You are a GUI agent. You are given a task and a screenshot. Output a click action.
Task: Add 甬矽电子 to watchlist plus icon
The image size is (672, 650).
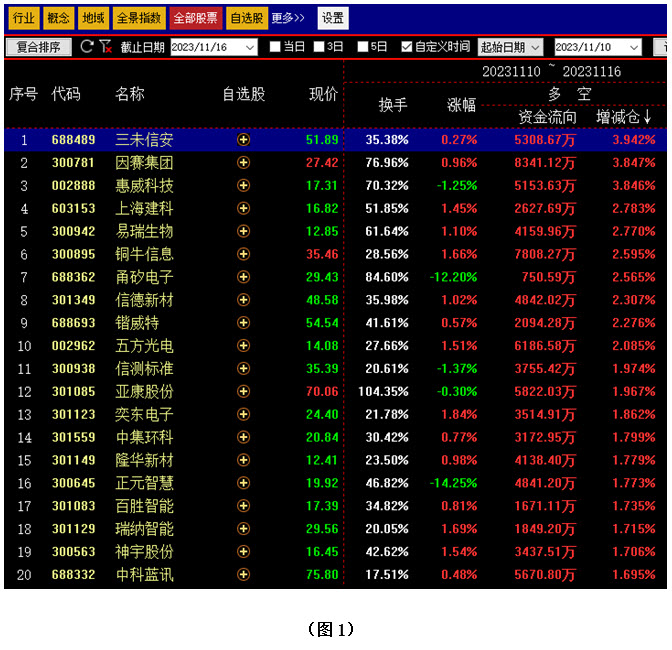click(x=243, y=277)
